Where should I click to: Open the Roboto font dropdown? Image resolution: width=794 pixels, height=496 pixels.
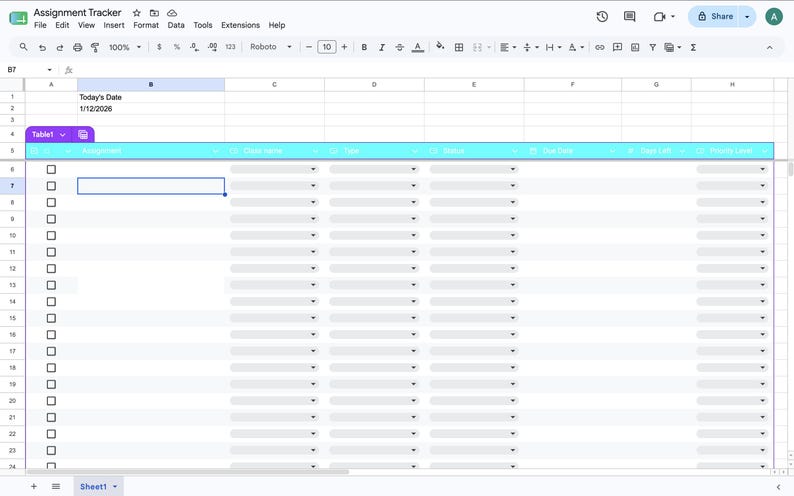271,47
